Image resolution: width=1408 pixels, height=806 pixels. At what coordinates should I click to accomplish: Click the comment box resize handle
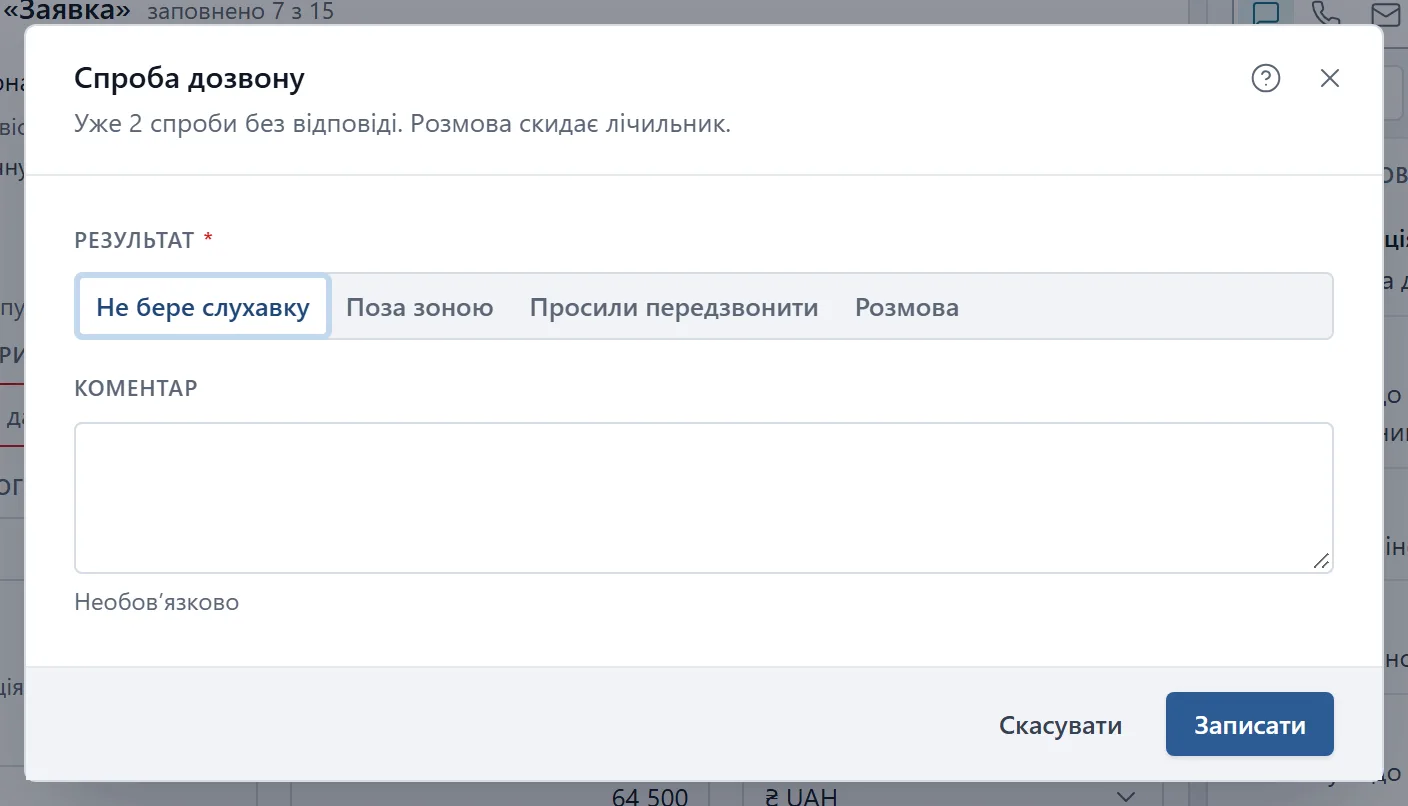1321,561
